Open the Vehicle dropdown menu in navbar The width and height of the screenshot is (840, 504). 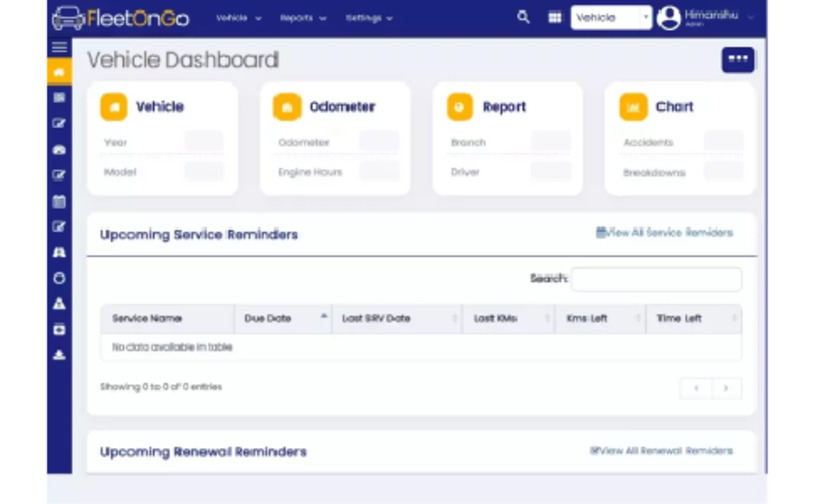pos(238,18)
